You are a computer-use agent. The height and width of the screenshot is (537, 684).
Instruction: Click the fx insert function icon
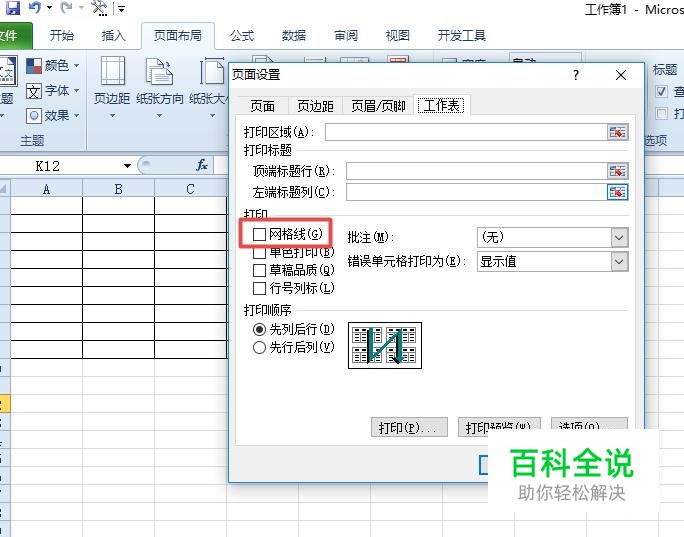pos(202,165)
